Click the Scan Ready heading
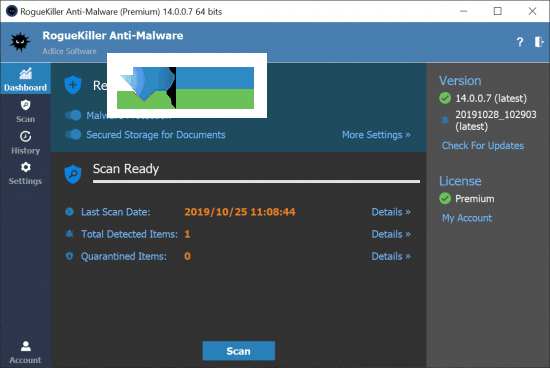The image size is (550, 368). click(126, 169)
